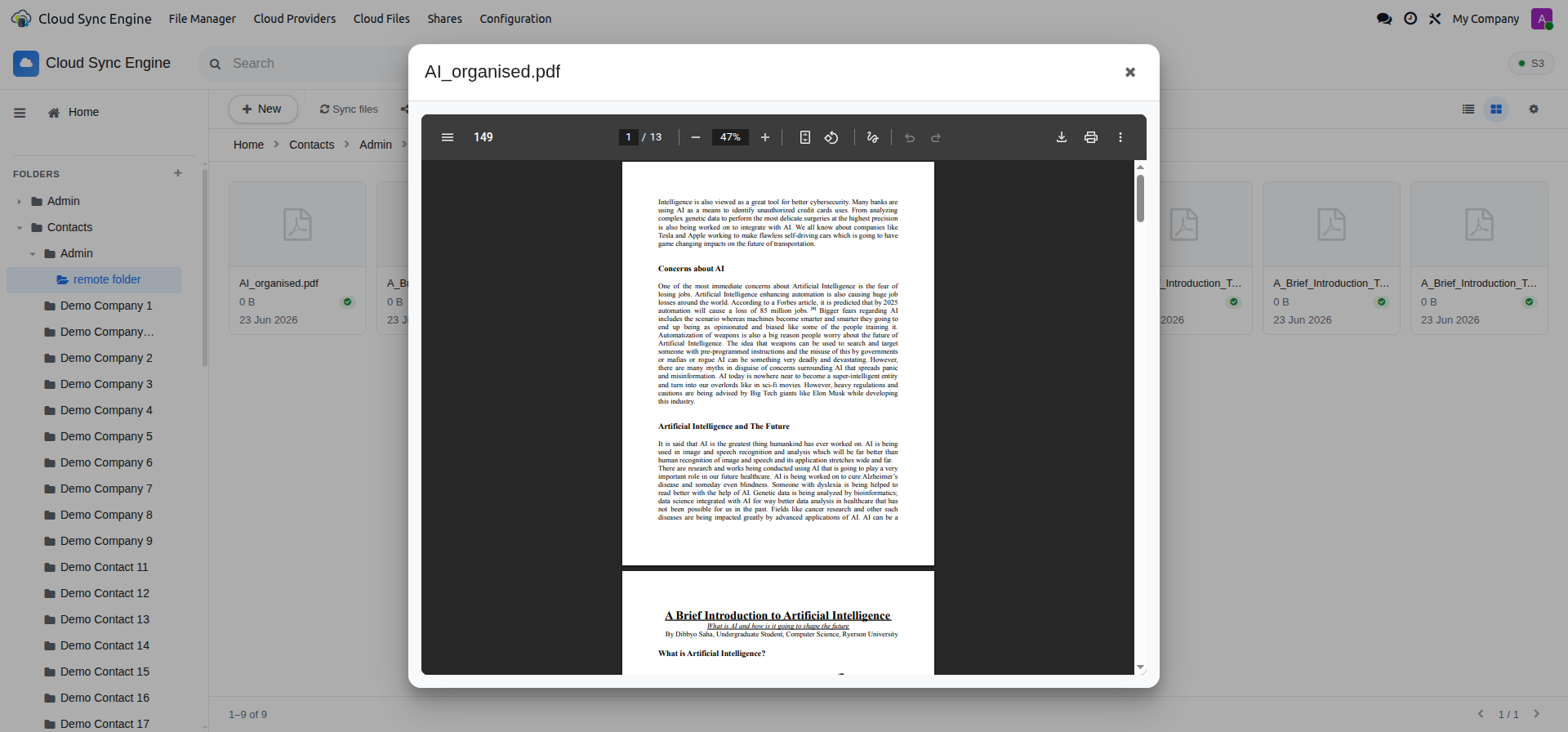Viewport: 1568px width, 732px height.
Task: Go to Contacts breadcrumb link
Action: tap(311, 145)
